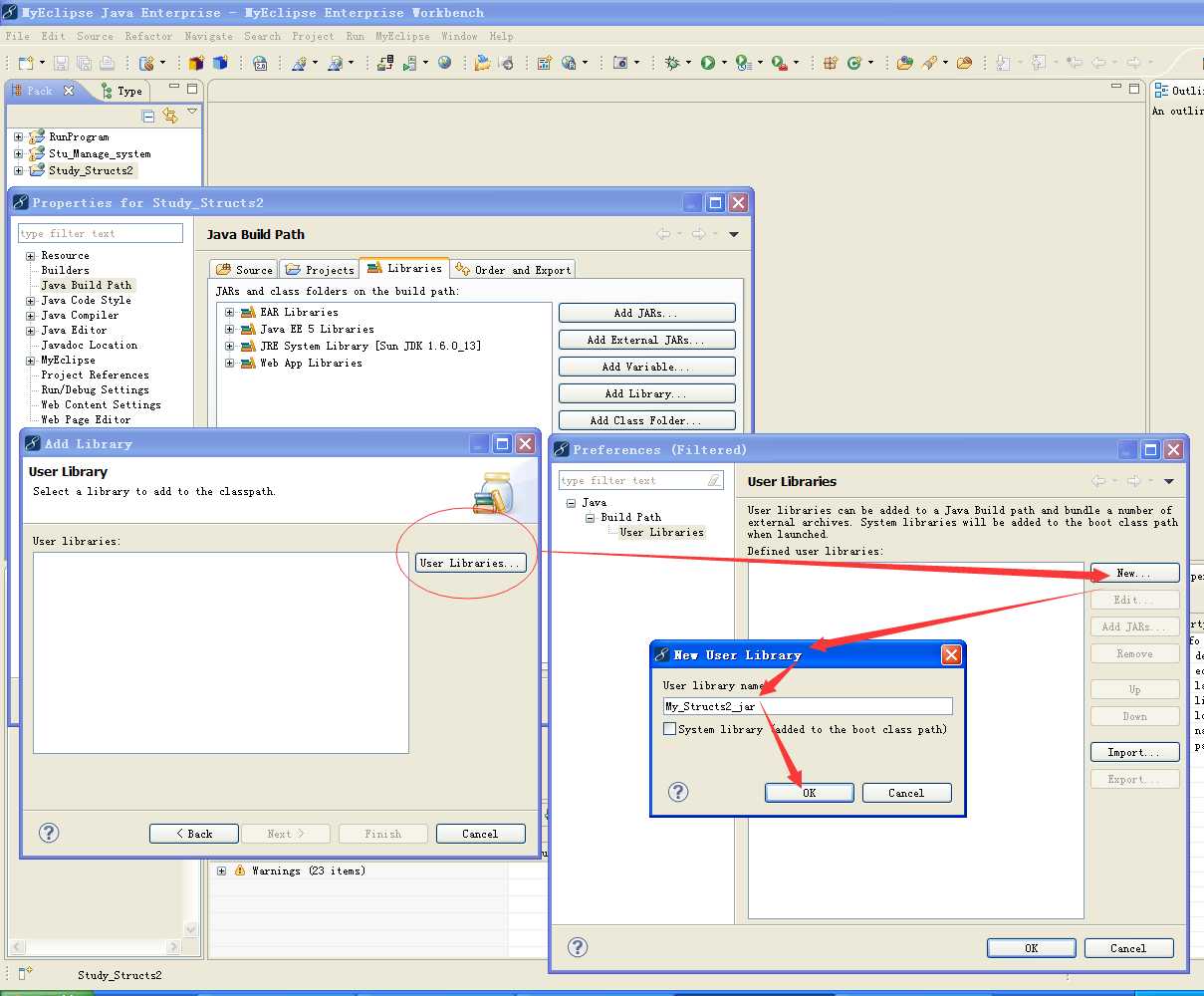Click New... button in Preferences dialog
Image resolution: width=1204 pixels, height=996 pixels.
pos(1134,573)
